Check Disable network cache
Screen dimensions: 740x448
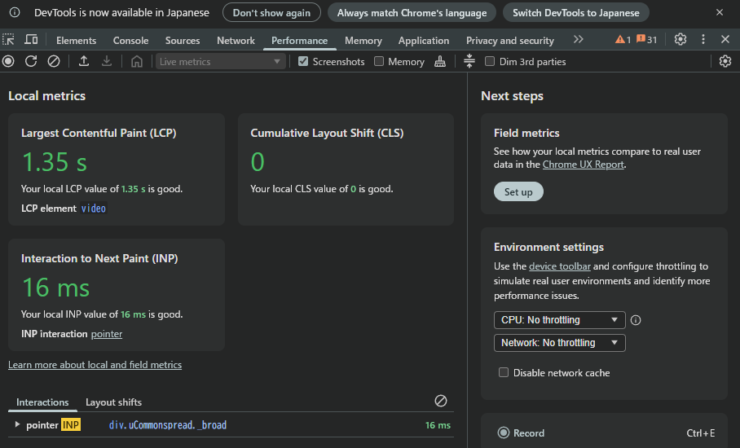504,373
